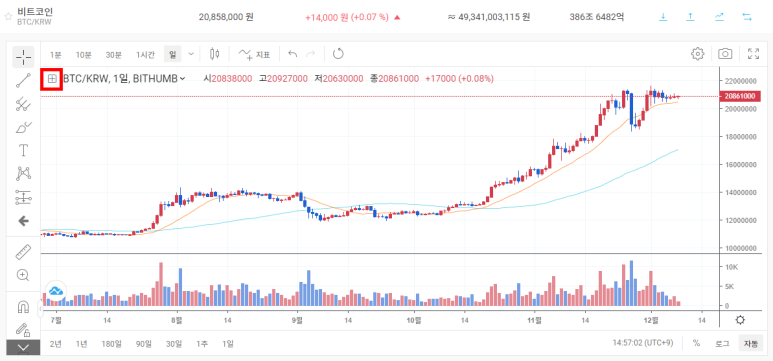
Task: Set the date range to 1주
Action: click(202, 344)
